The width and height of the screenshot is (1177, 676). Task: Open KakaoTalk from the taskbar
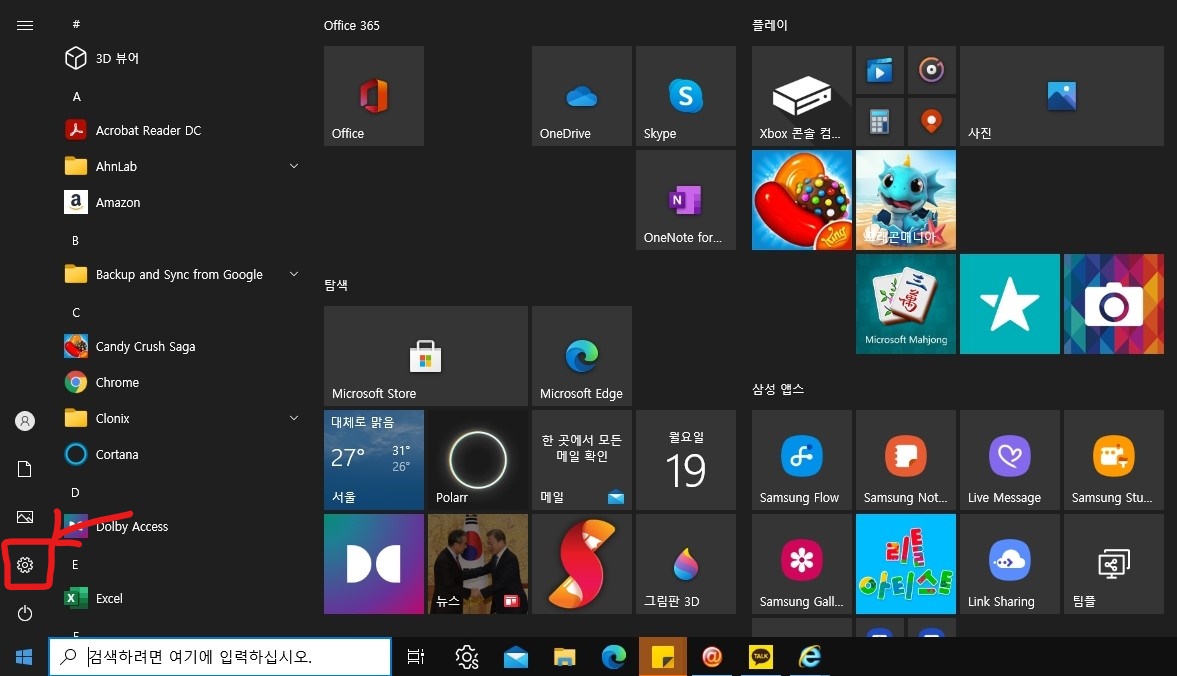click(x=760, y=657)
